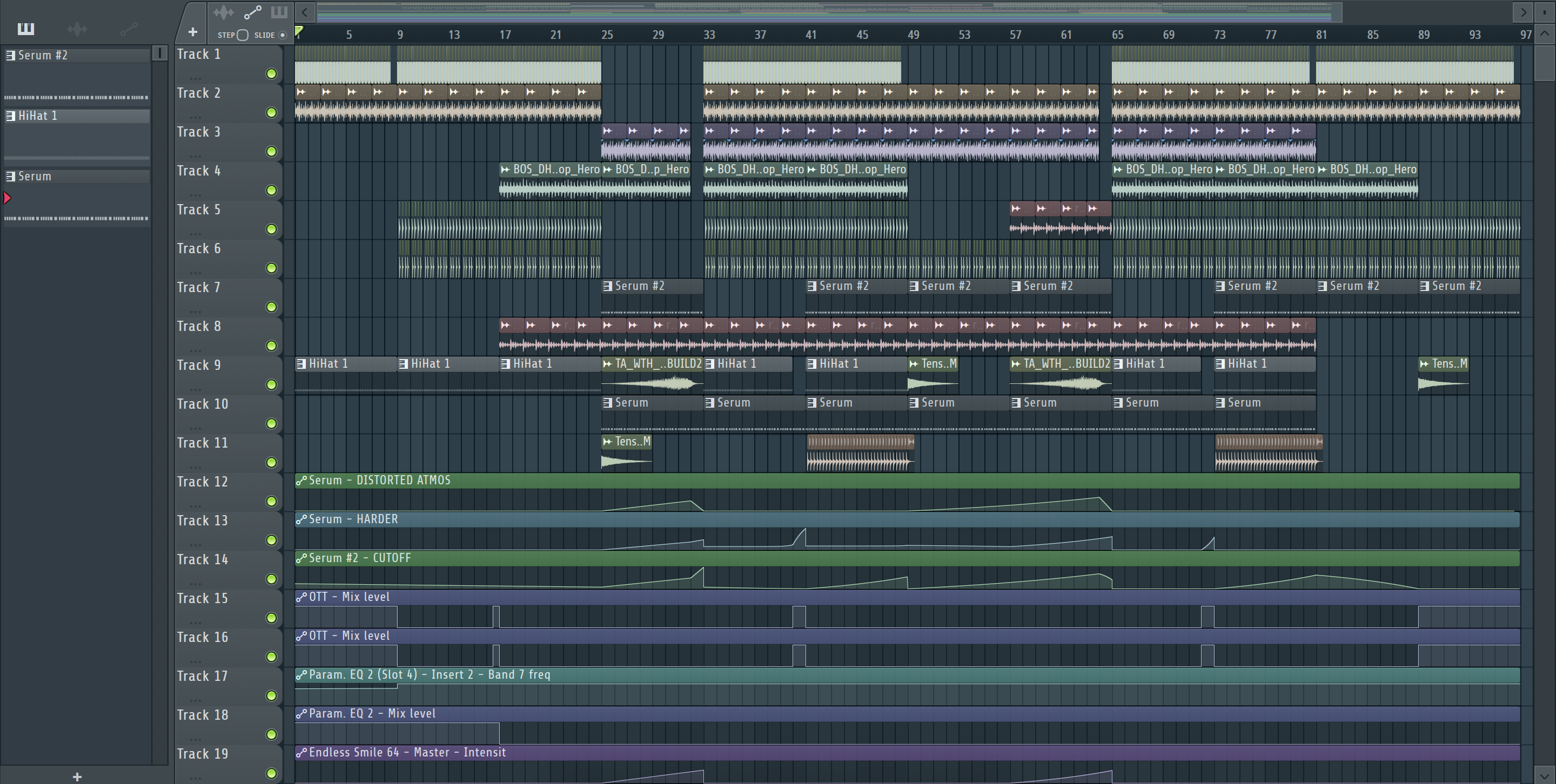Add a new pattern with picker plus button
This screenshot has width=1556, height=784.
tap(77, 777)
